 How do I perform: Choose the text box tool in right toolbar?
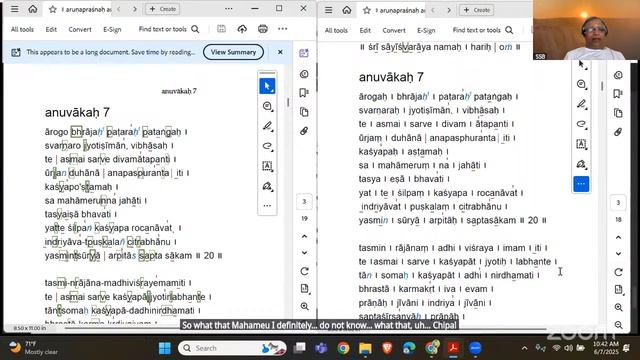point(581,144)
